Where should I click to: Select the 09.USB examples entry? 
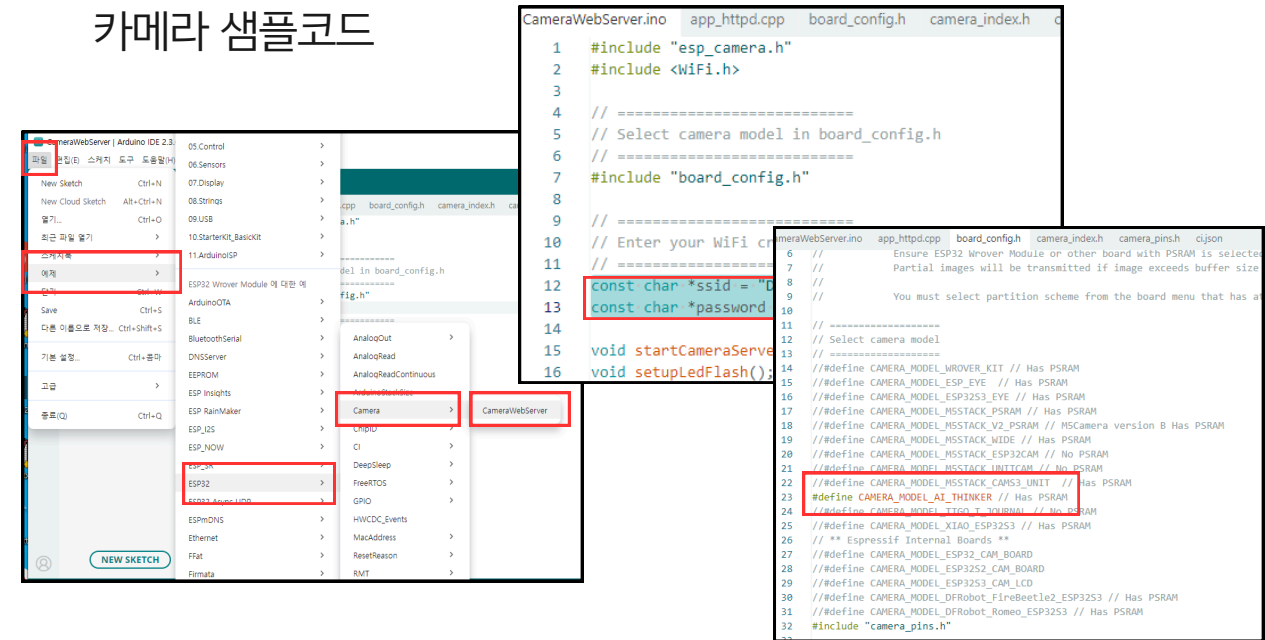click(257, 219)
